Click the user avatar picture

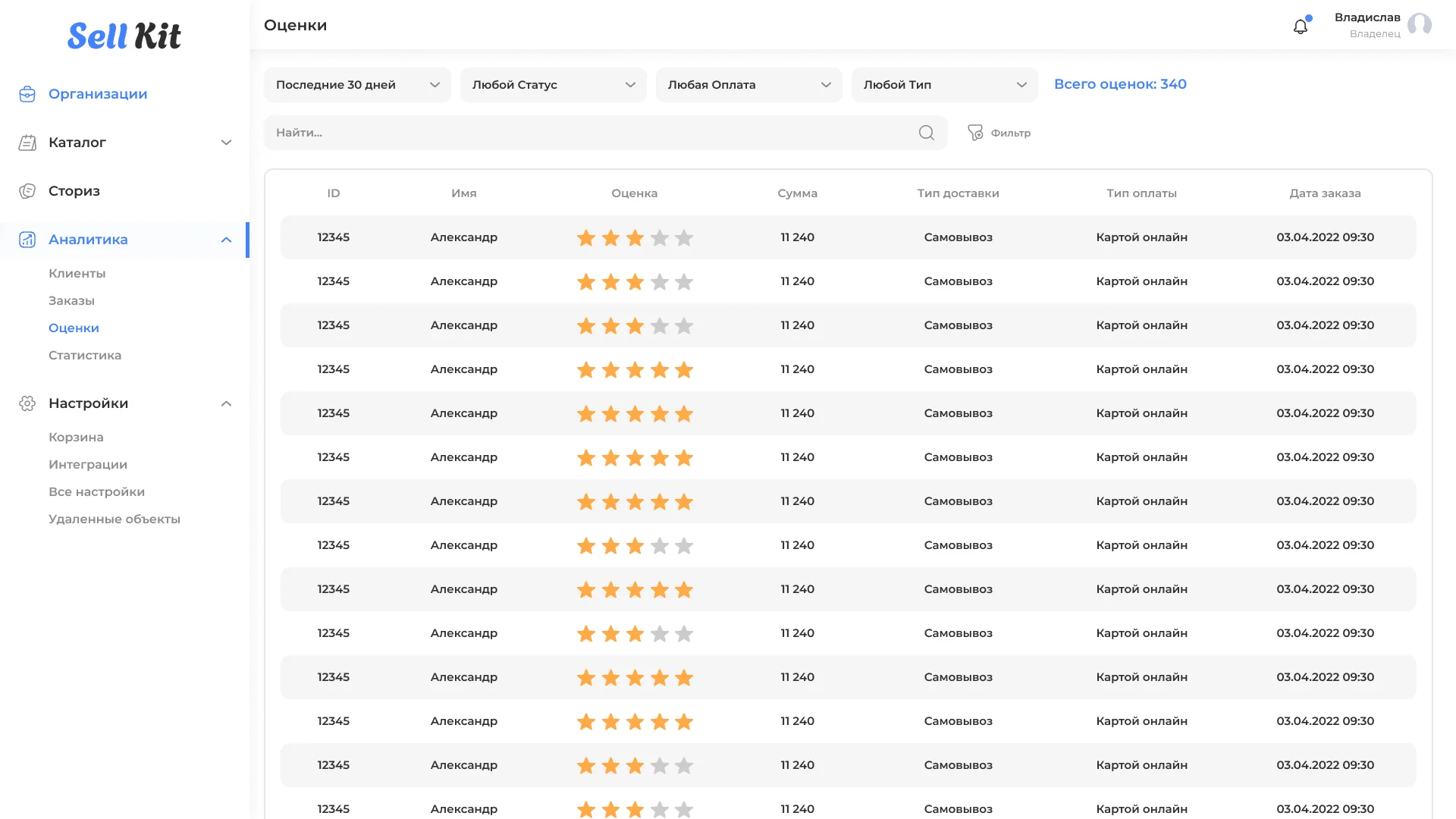tap(1420, 25)
